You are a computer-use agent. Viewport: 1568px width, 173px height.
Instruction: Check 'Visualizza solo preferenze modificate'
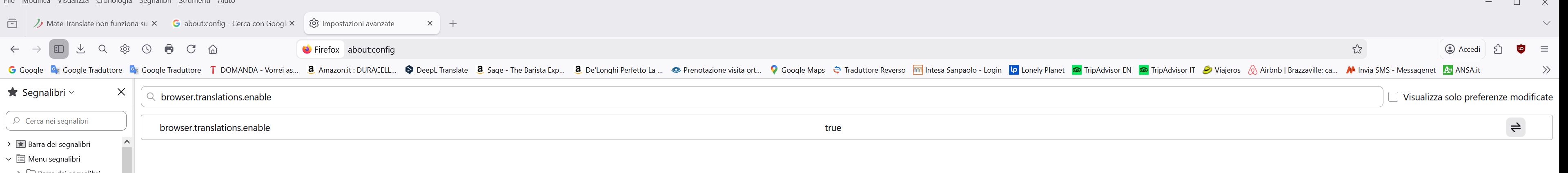pos(1393,97)
